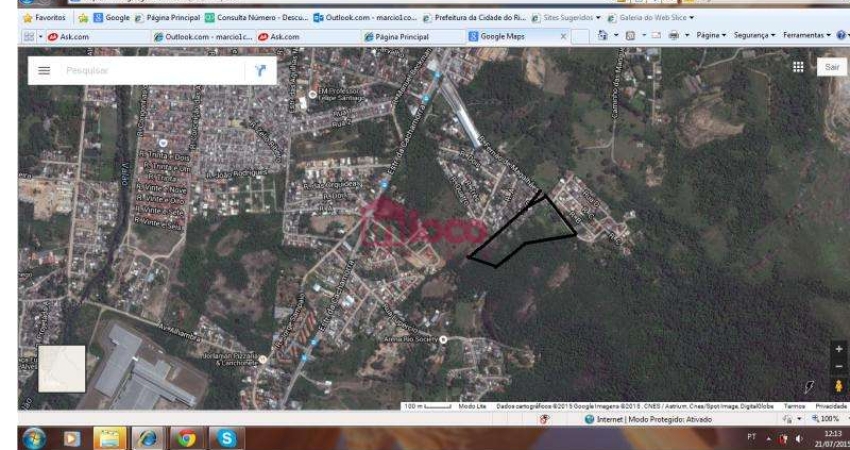
Task: Open the Termos link
Action: tap(794, 406)
